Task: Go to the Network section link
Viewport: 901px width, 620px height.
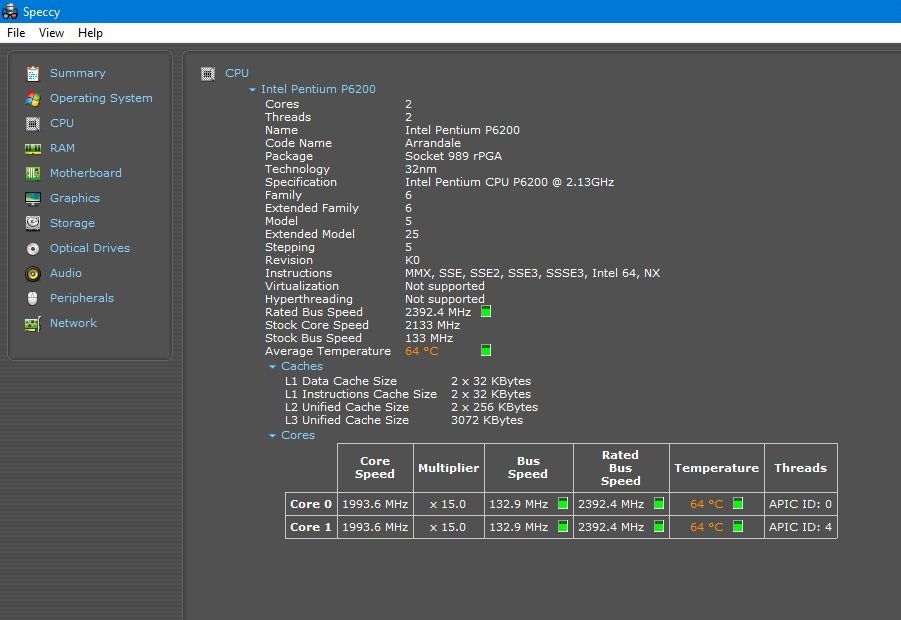Action: point(74,323)
